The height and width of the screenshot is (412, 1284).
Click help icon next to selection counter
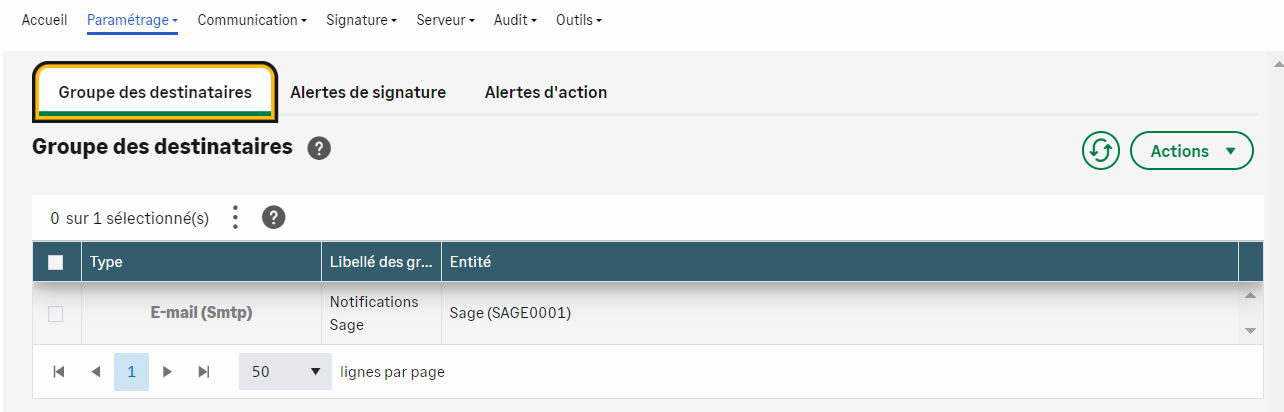[274, 217]
